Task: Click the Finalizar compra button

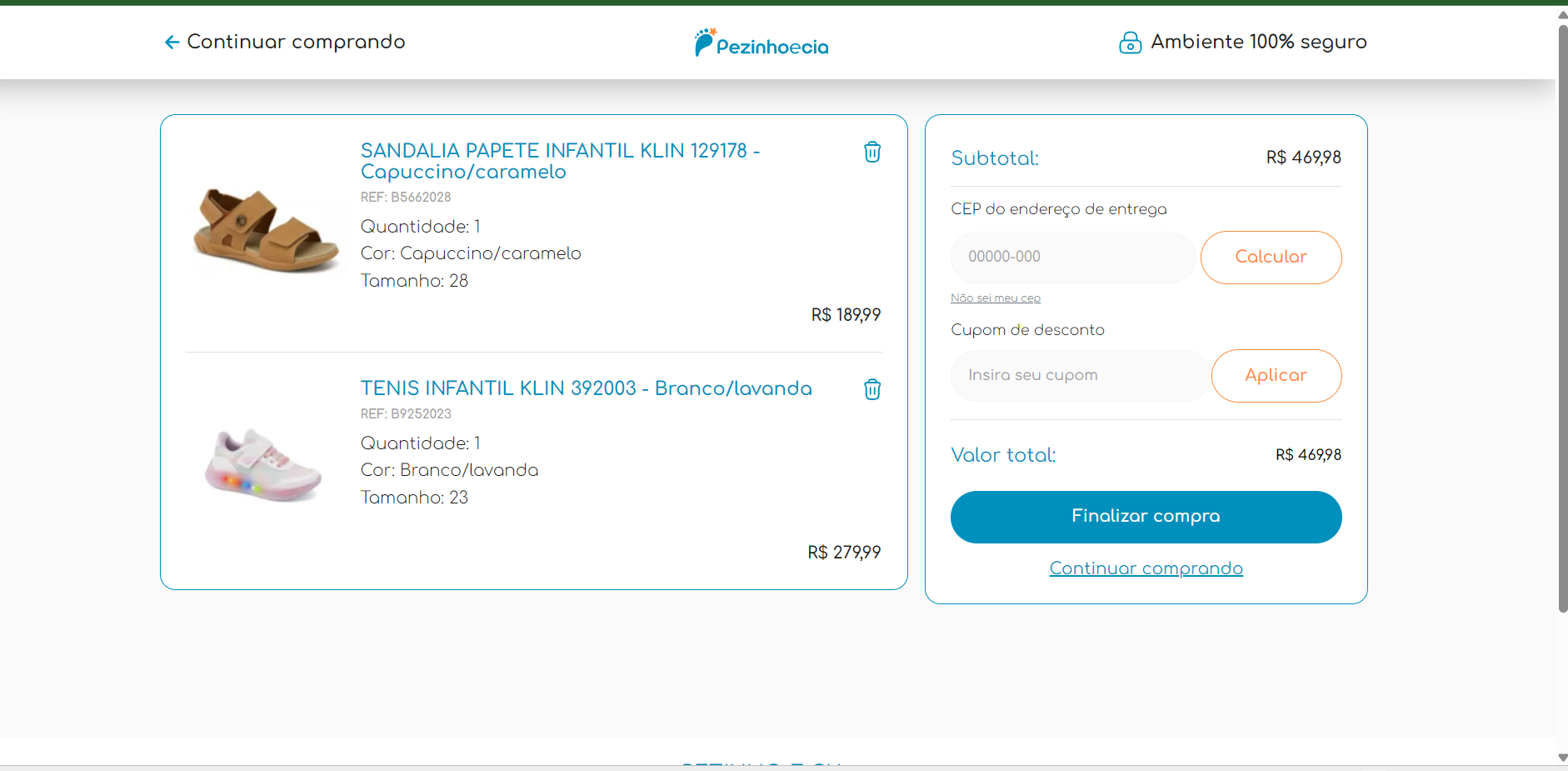Action: tap(1146, 517)
